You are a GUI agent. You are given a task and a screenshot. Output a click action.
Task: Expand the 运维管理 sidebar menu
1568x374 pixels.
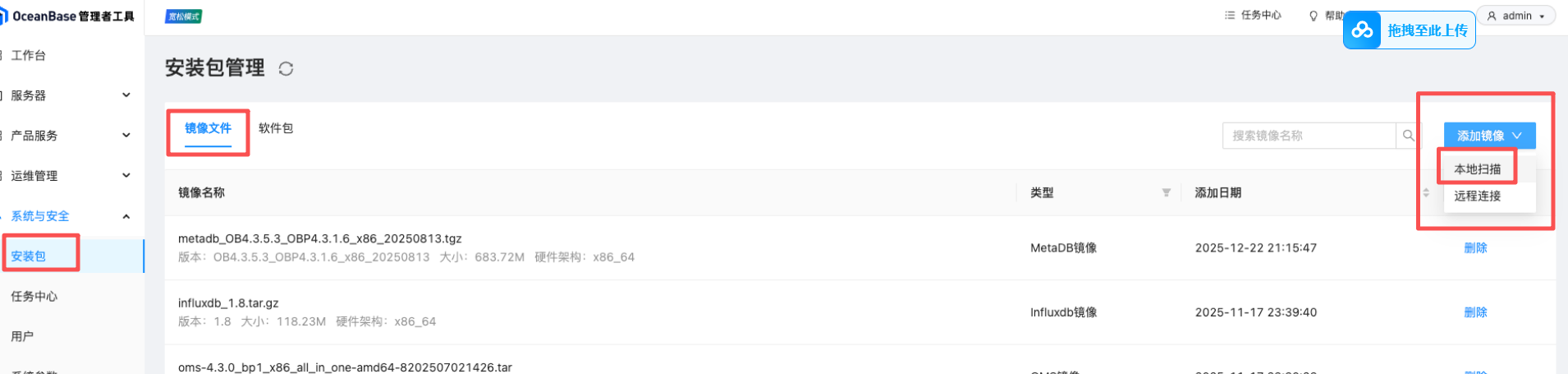pyautogui.click(x=126, y=175)
